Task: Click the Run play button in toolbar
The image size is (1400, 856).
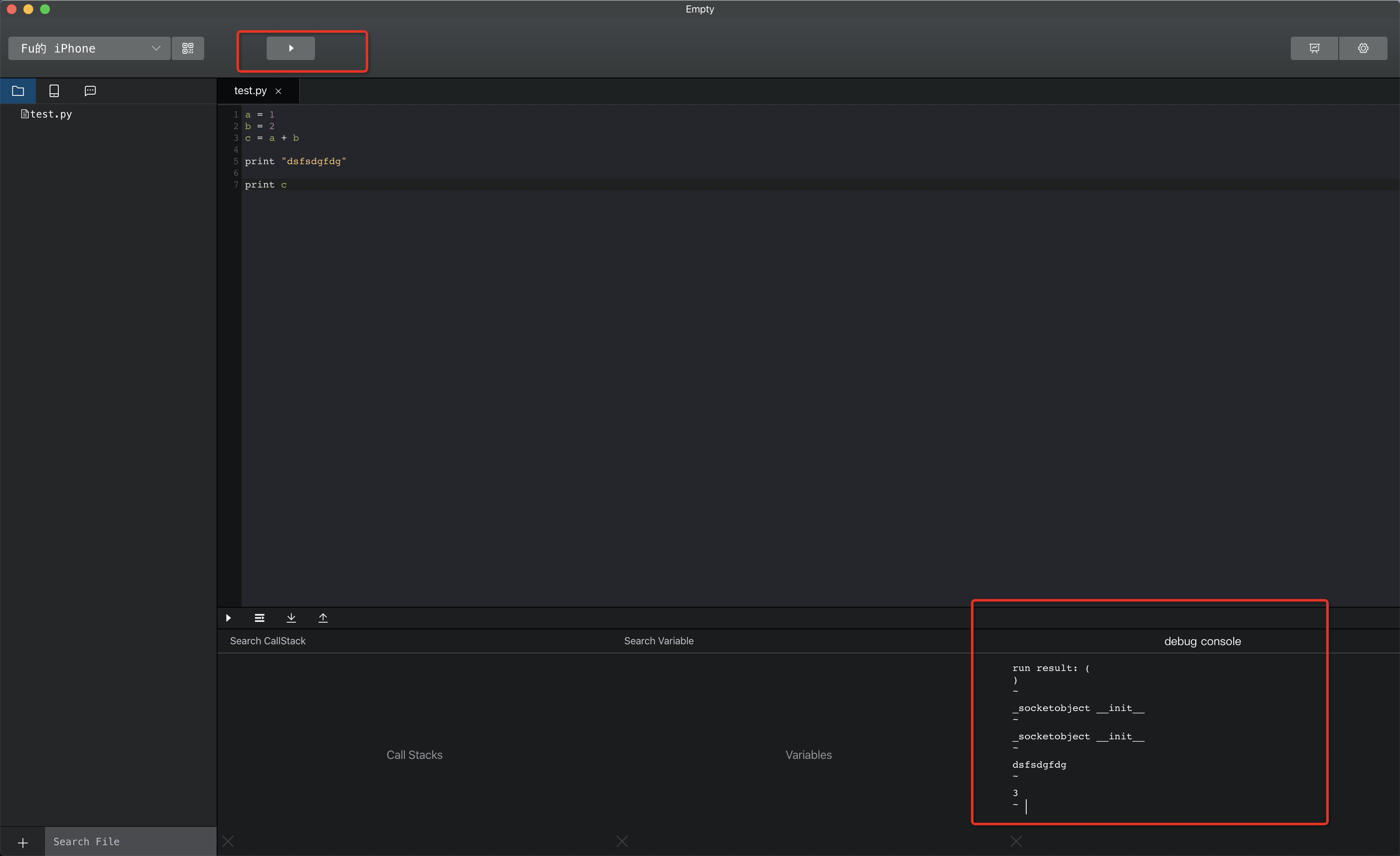Action: [x=290, y=48]
